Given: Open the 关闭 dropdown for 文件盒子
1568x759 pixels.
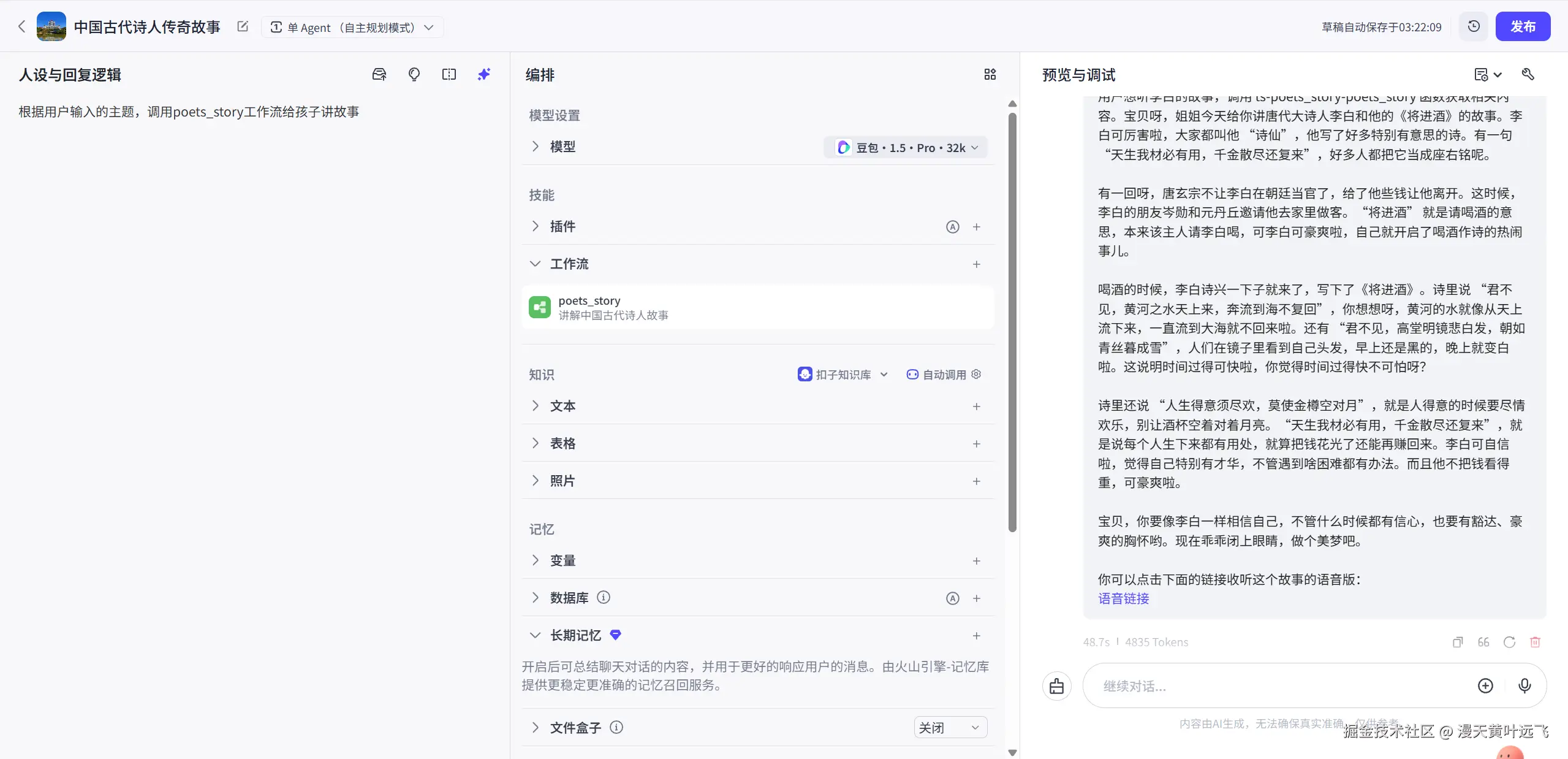Looking at the screenshot, I should click(x=949, y=727).
